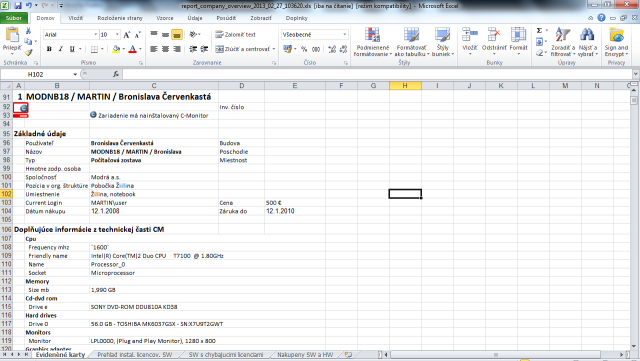Switch to Vložiť ribbon tab
This screenshot has height=361, width=640.
pyautogui.click(x=76, y=18)
